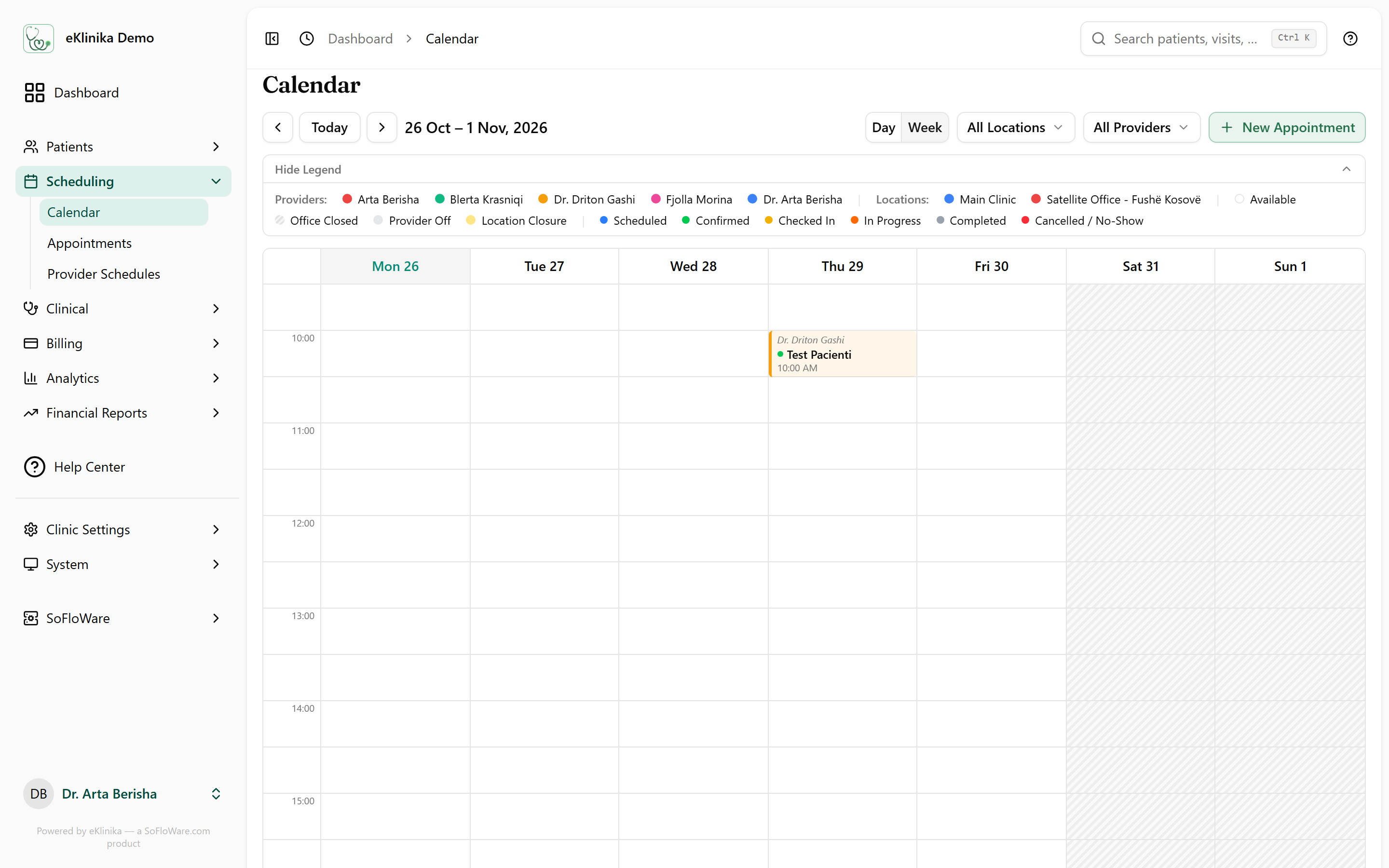This screenshot has height=868, width=1389.
Task: Click the search magnifier icon
Action: pyautogui.click(x=1099, y=39)
